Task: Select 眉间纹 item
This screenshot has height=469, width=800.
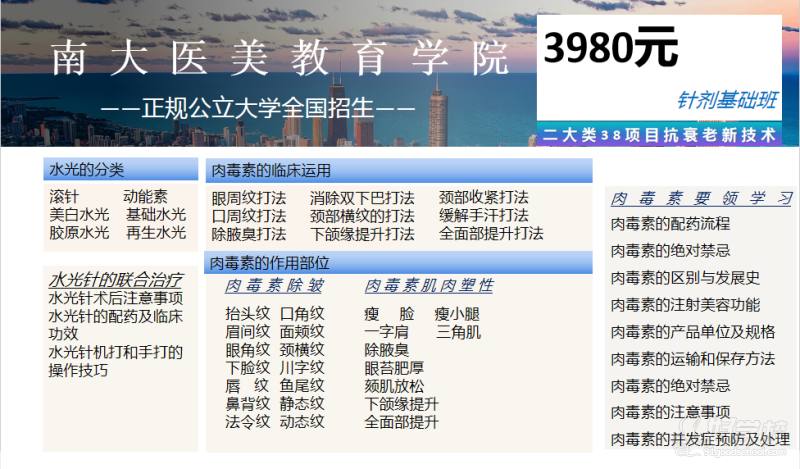Action: [x=247, y=331]
